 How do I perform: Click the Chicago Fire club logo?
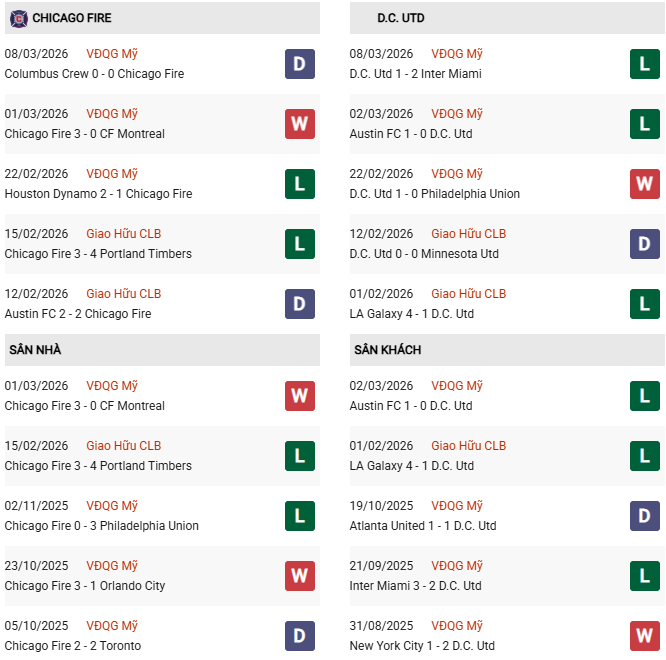click(x=18, y=18)
